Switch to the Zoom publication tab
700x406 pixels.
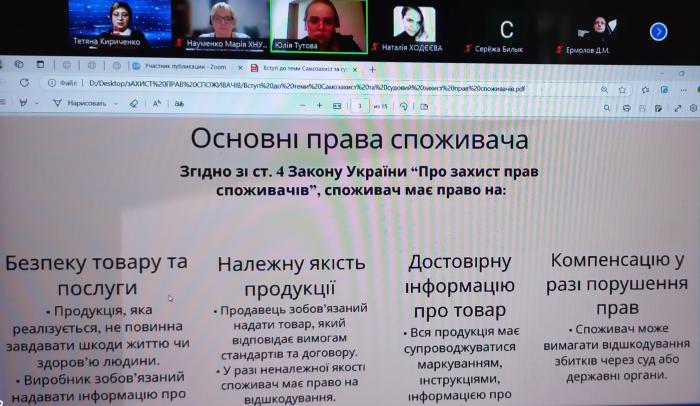[175, 68]
